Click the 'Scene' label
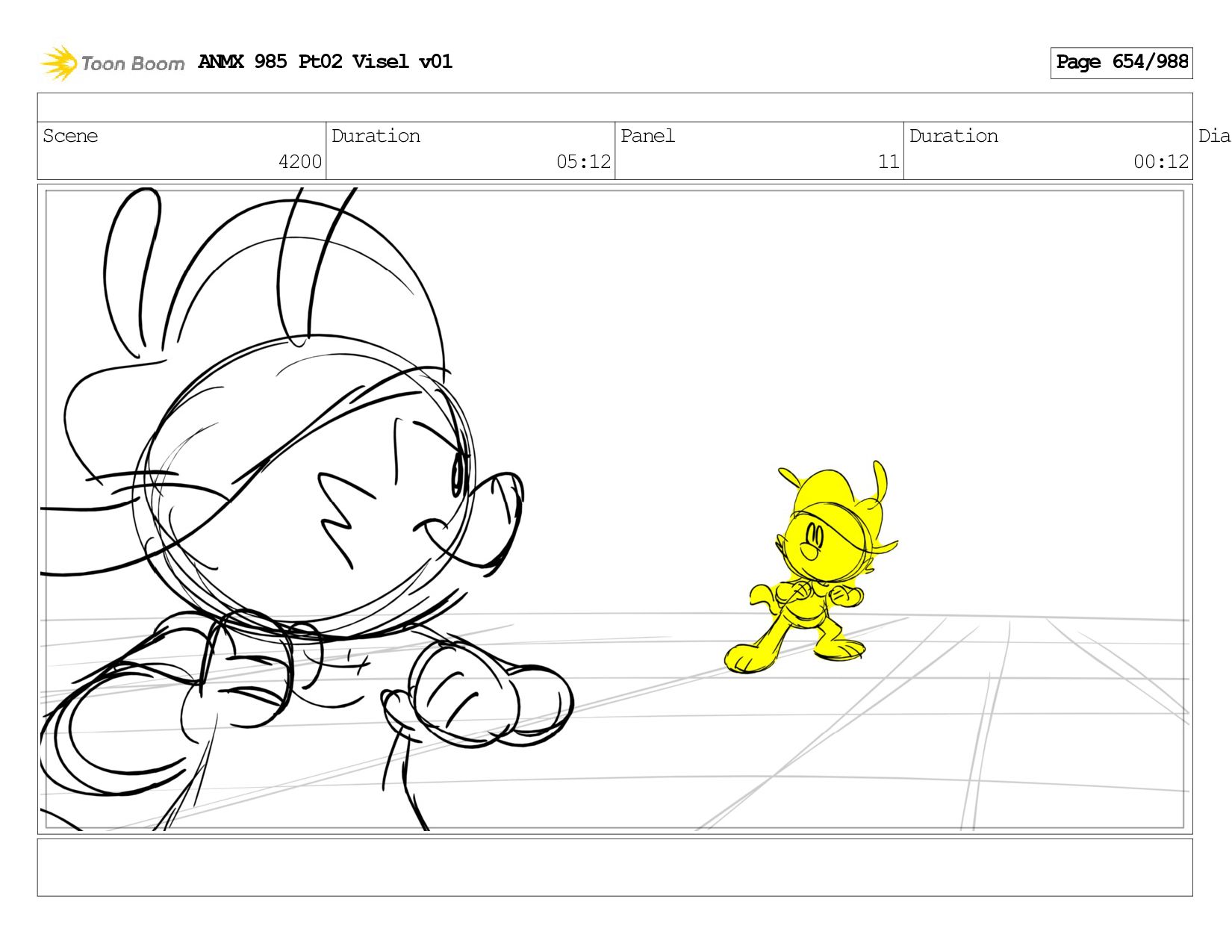 point(70,136)
